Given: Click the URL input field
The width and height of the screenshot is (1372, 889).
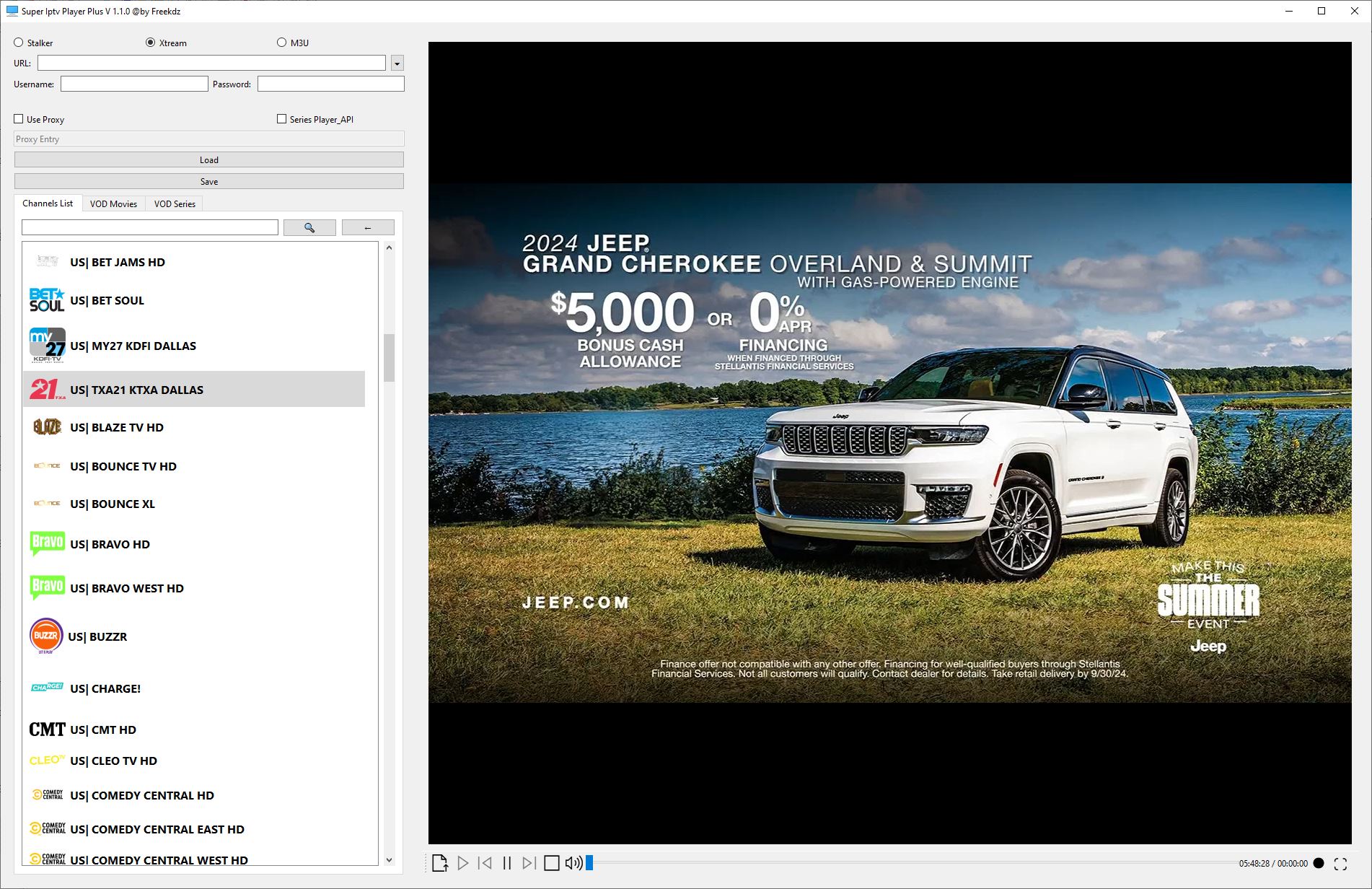Looking at the screenshot, I should pos(211,63).
